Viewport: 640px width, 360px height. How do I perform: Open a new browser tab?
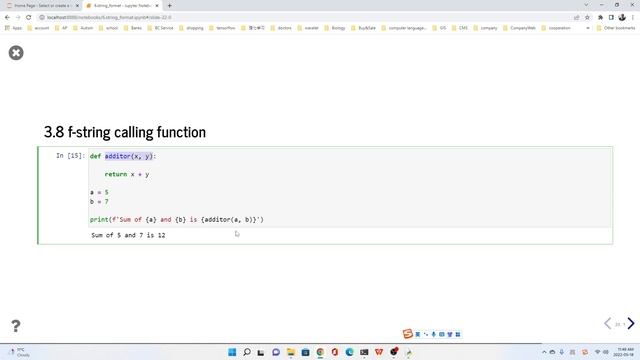point(169,6)
